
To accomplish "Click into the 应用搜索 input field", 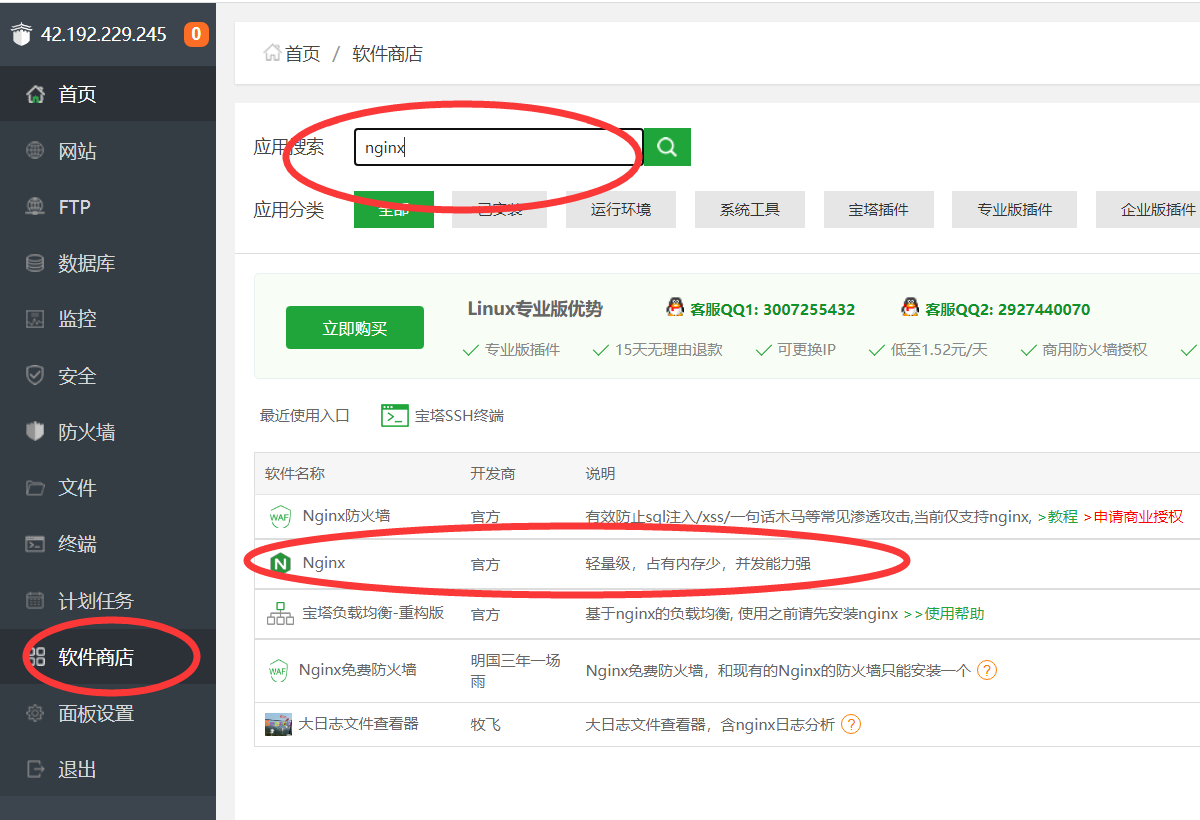I will [x=498, y=147].
